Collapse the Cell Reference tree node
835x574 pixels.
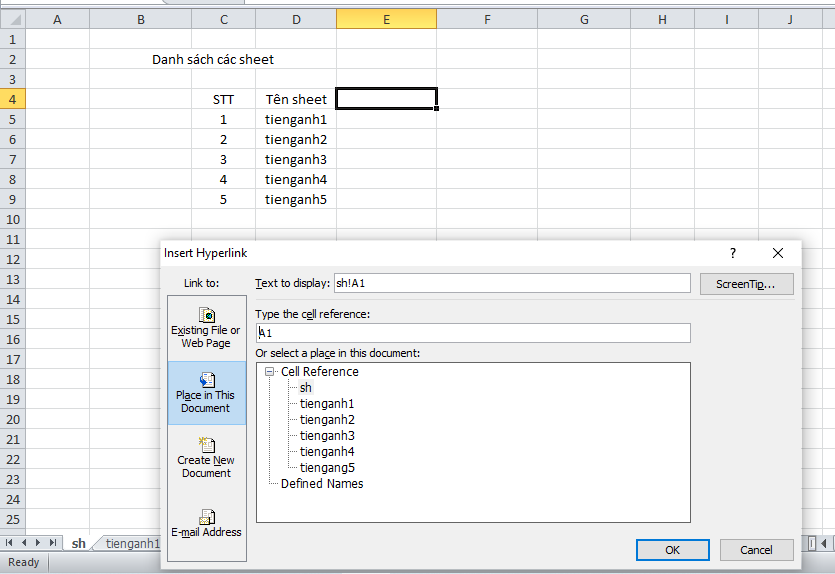(269, 372)
